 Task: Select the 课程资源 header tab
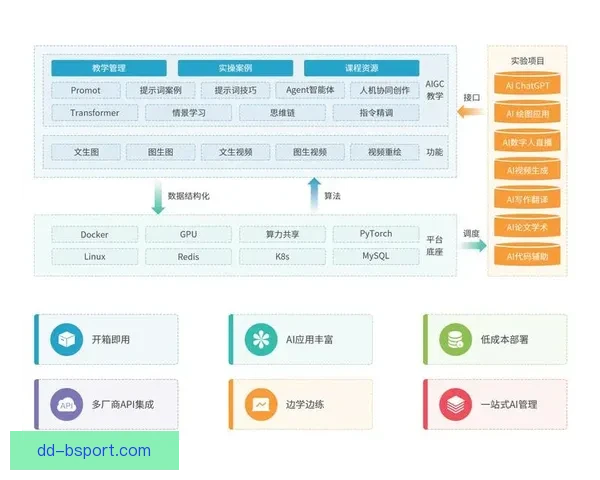click(x=362, y=68)
